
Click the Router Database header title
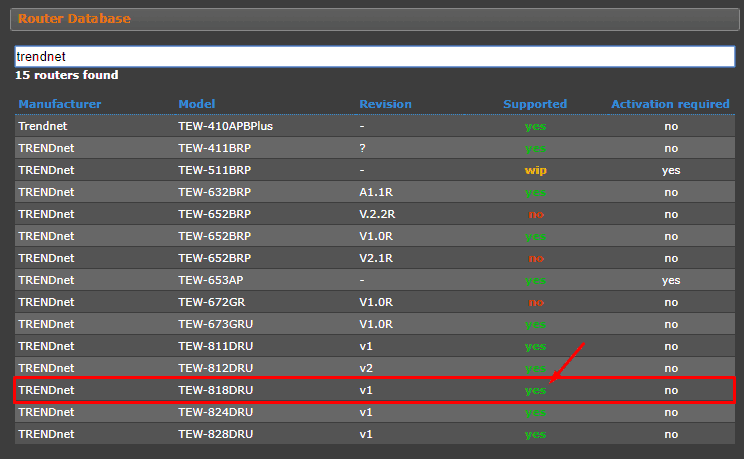74,19
